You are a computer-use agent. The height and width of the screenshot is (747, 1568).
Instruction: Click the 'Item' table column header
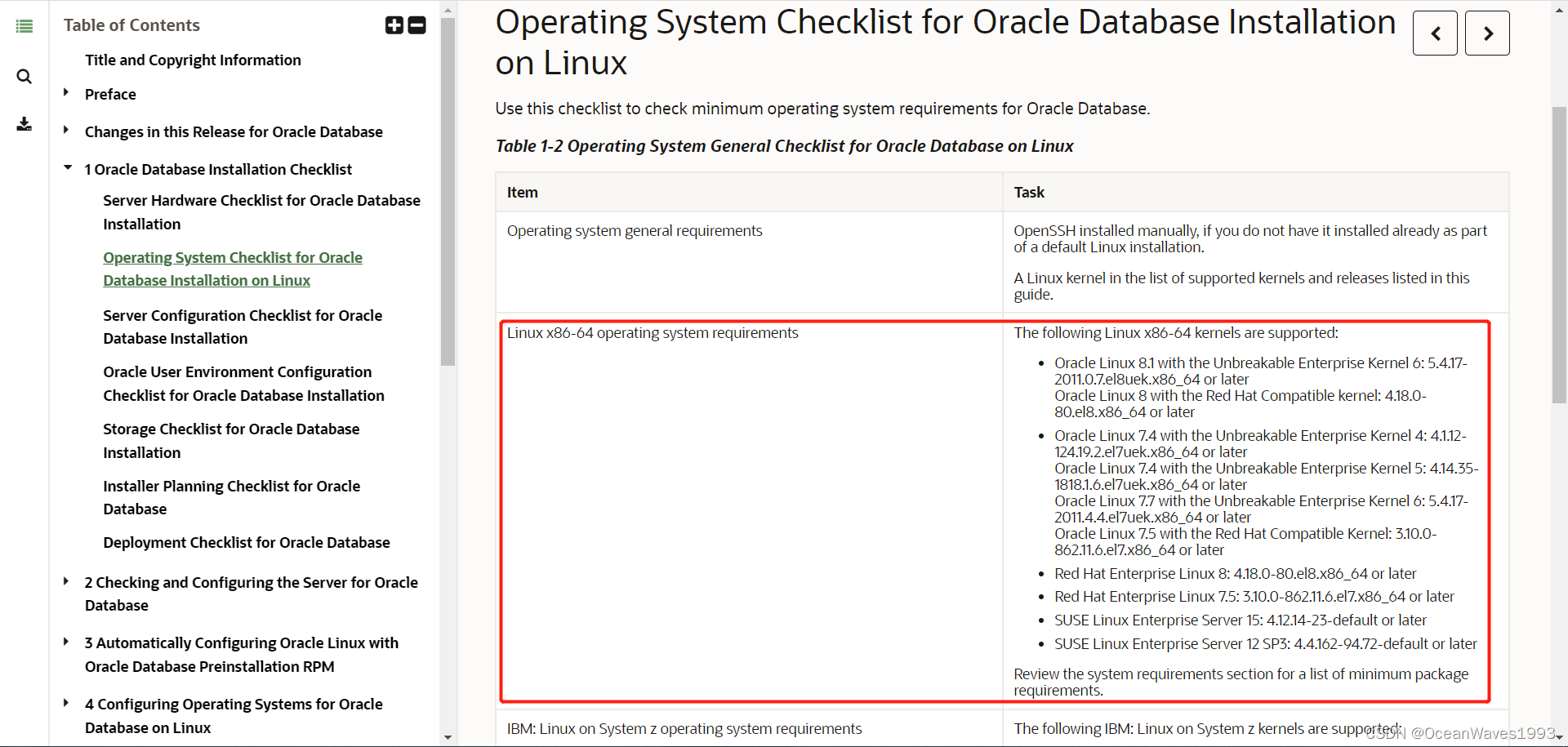(749, 193)
